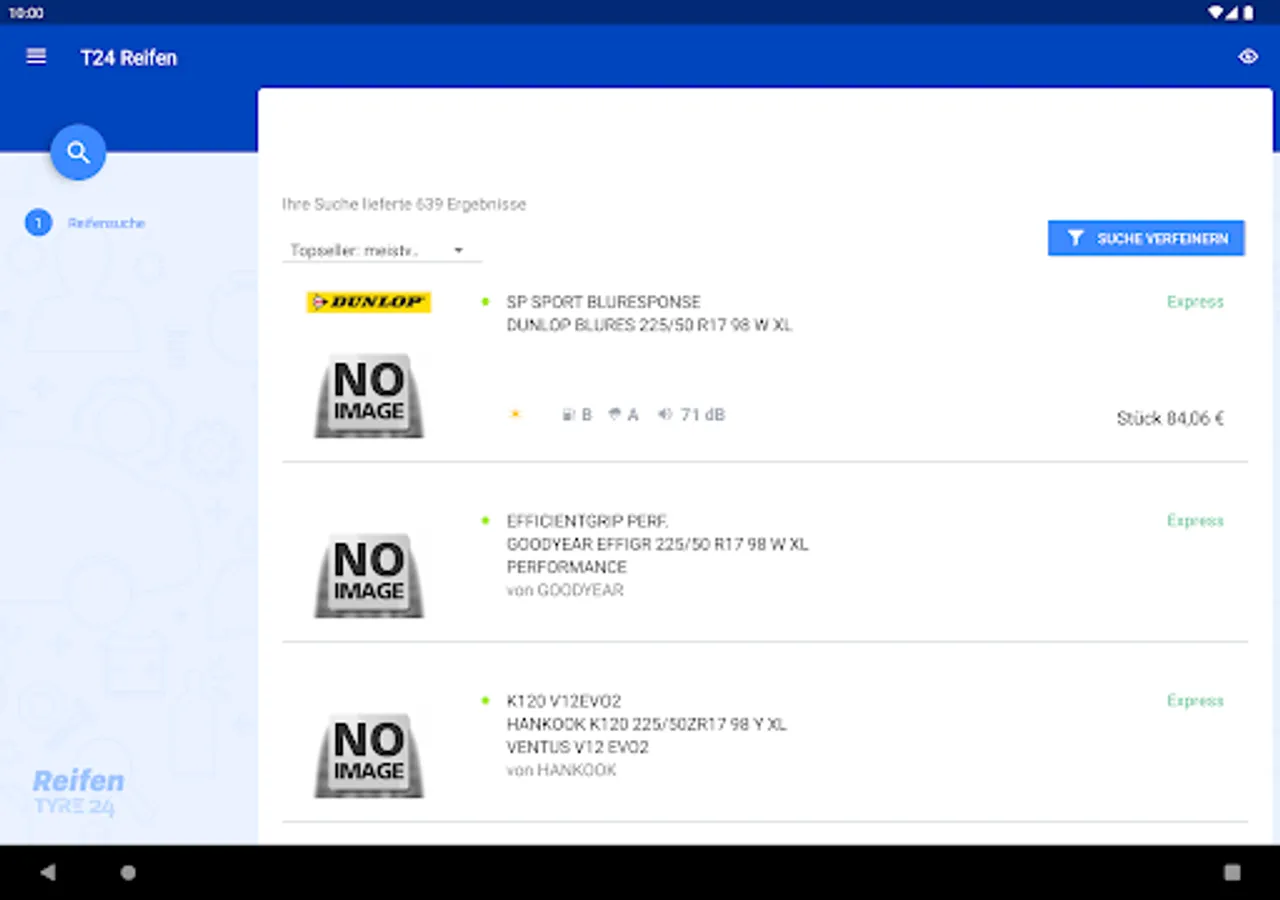Image resolution: width=1280 pixels, height=900 pixels.
Task: Click Express label on Dunlop row
Action: [1195, 302]
